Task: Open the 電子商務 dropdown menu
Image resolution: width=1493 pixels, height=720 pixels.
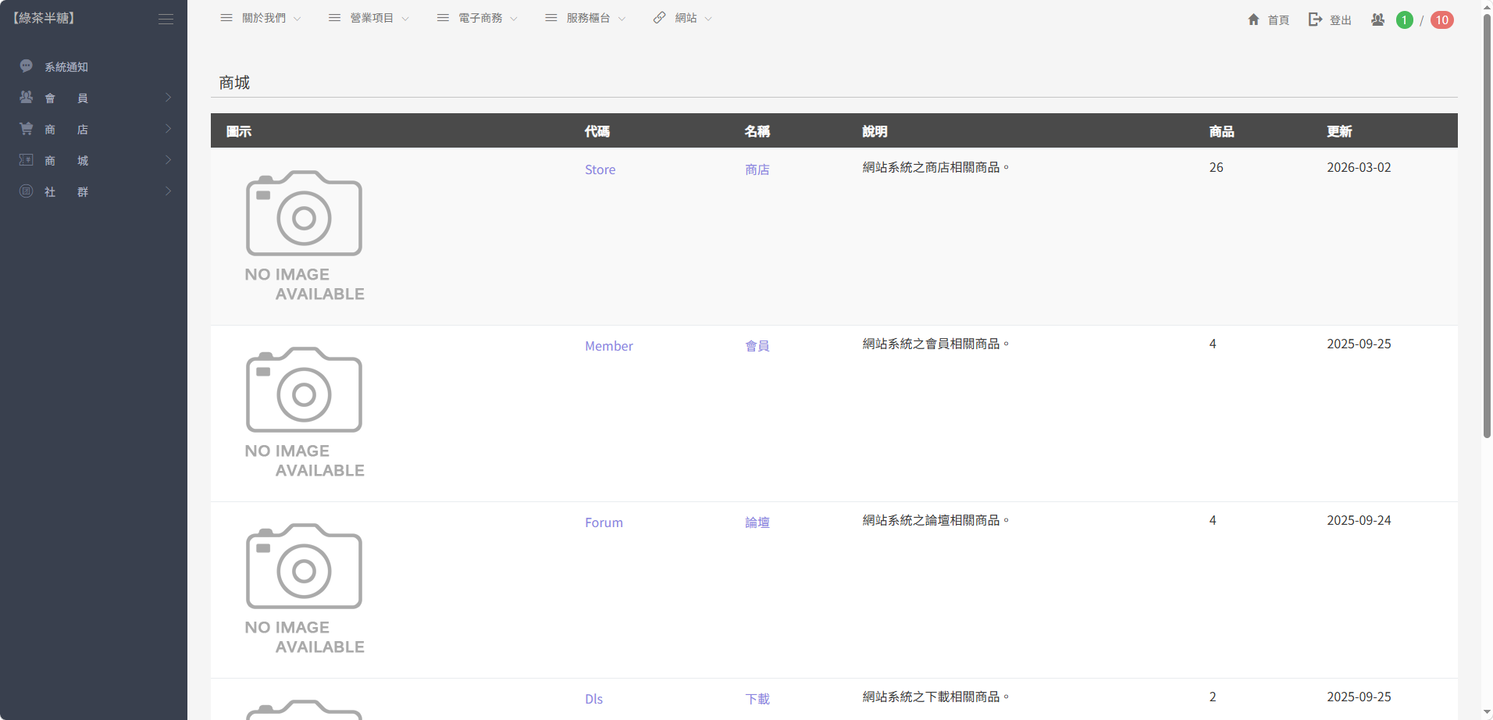Action: [479, 18]
